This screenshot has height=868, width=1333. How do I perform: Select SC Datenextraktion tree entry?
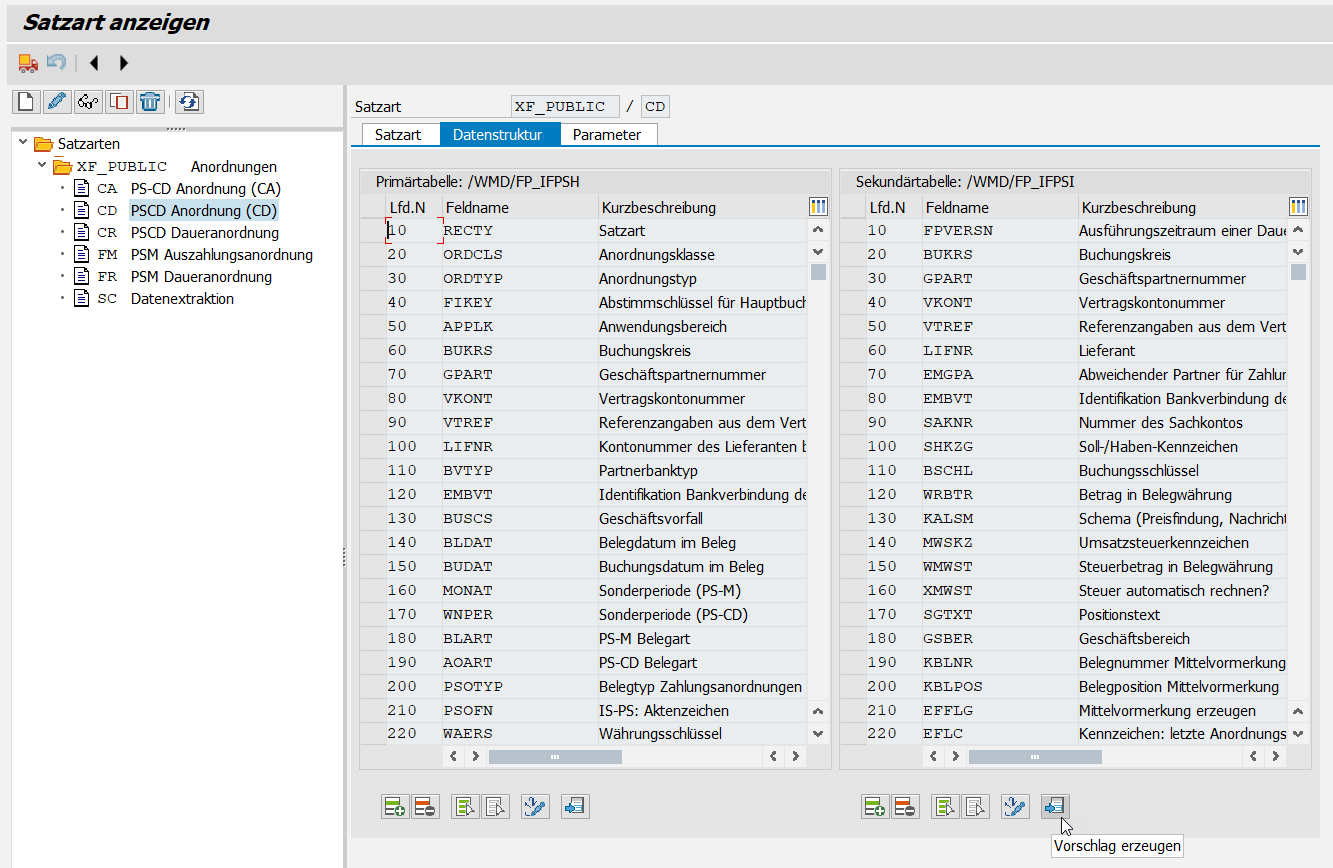(182, 299)
